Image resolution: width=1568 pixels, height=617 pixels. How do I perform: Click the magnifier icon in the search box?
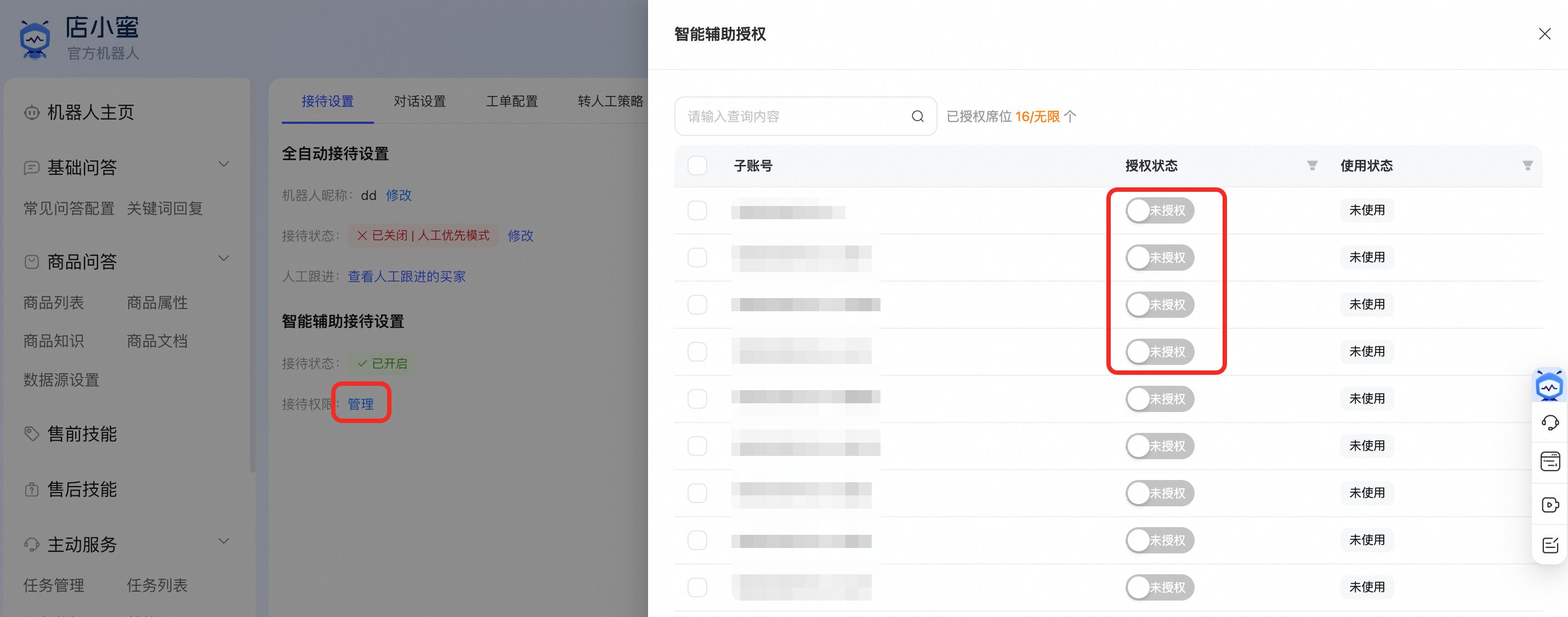(917, 116)
